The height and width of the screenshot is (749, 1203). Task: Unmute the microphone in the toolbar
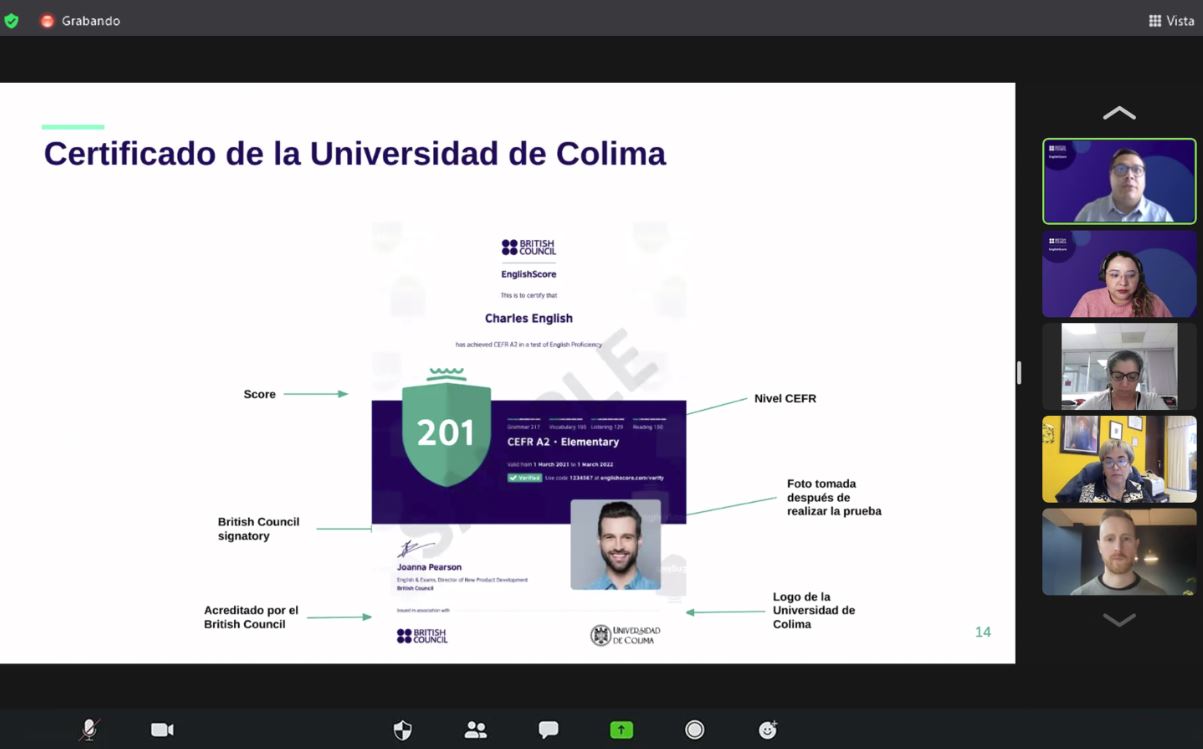(x=89, y=730)
